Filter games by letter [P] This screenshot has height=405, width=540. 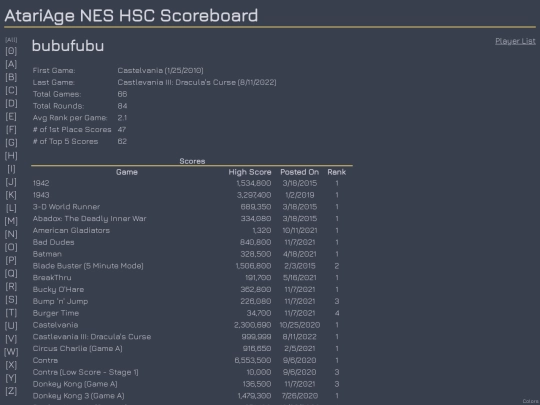tap(11, 260)
